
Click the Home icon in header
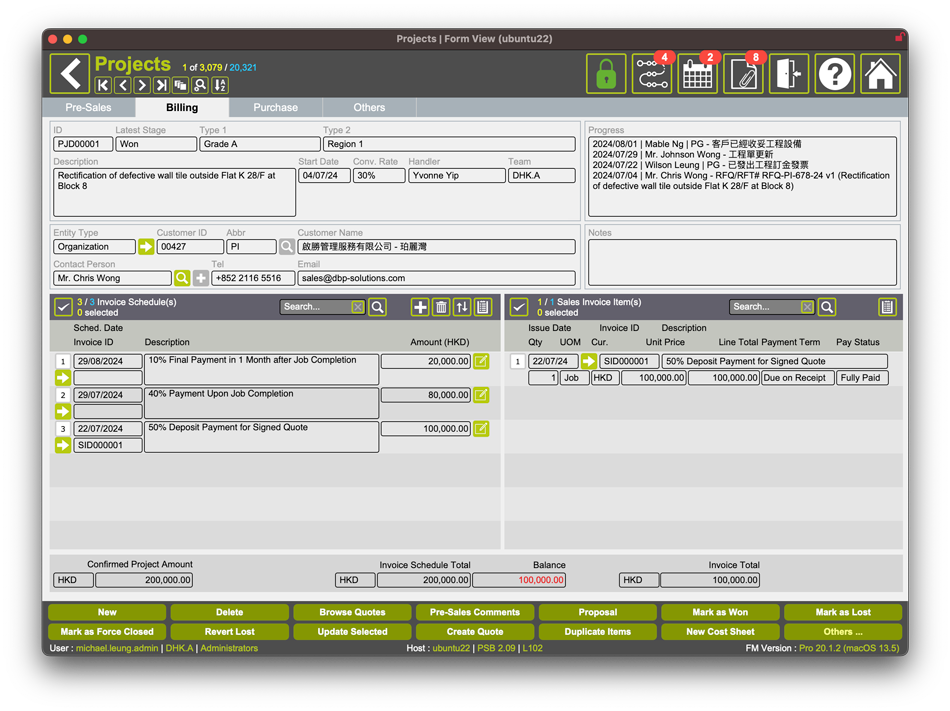coord(880,74)
